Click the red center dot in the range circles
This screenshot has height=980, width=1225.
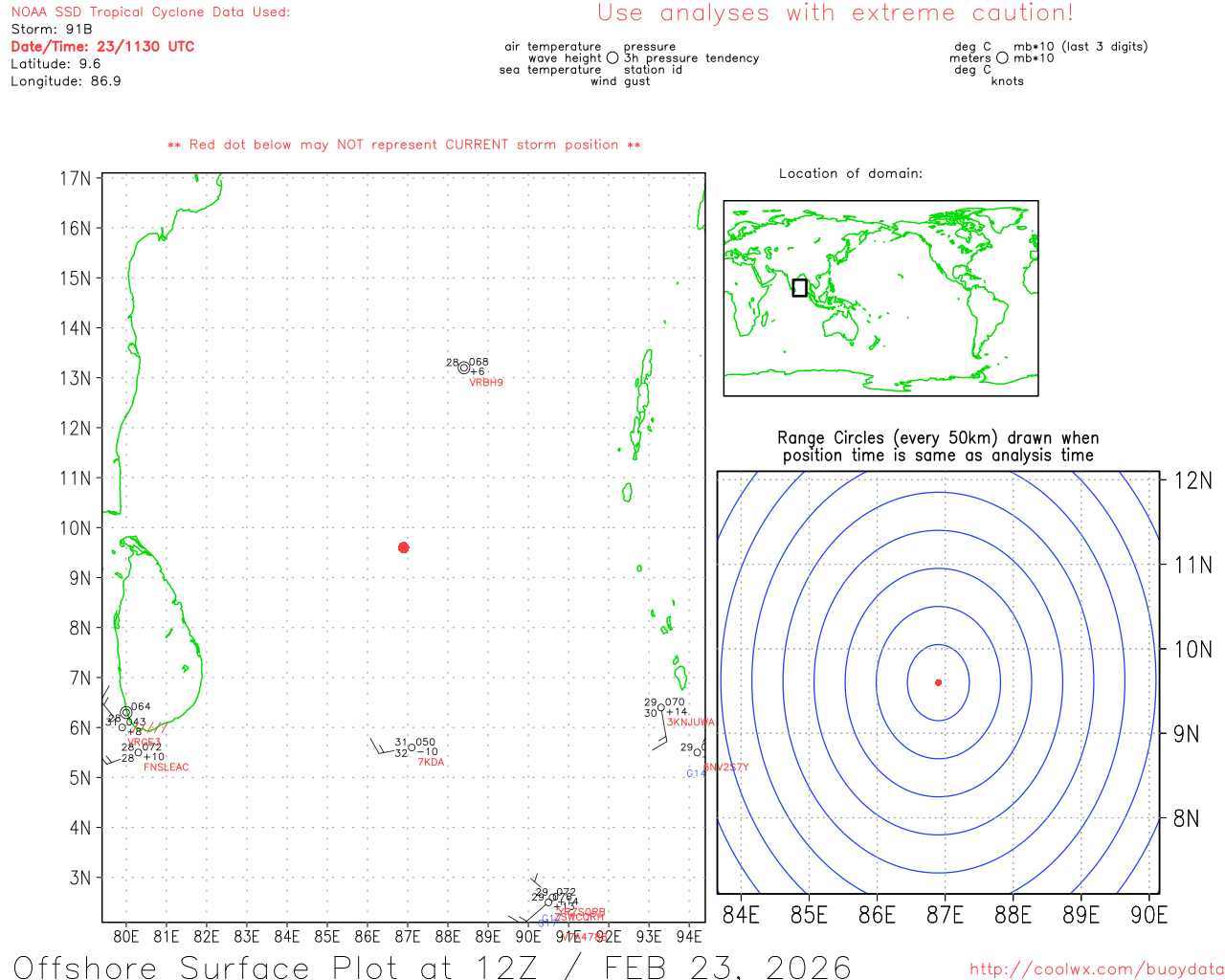[x=938, y=682]
